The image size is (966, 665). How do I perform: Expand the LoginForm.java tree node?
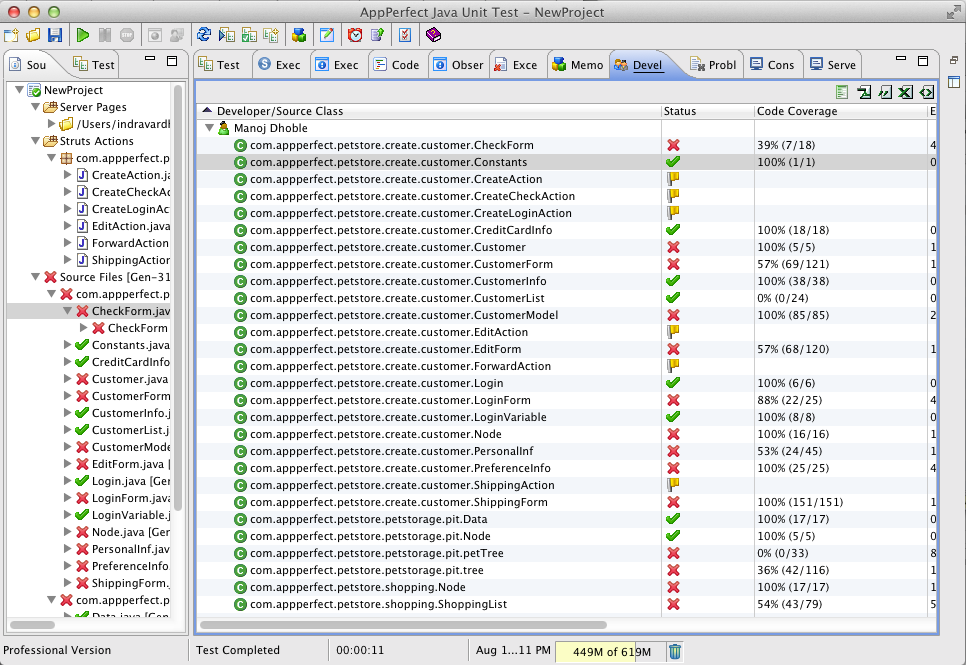(x=68, y=498)
